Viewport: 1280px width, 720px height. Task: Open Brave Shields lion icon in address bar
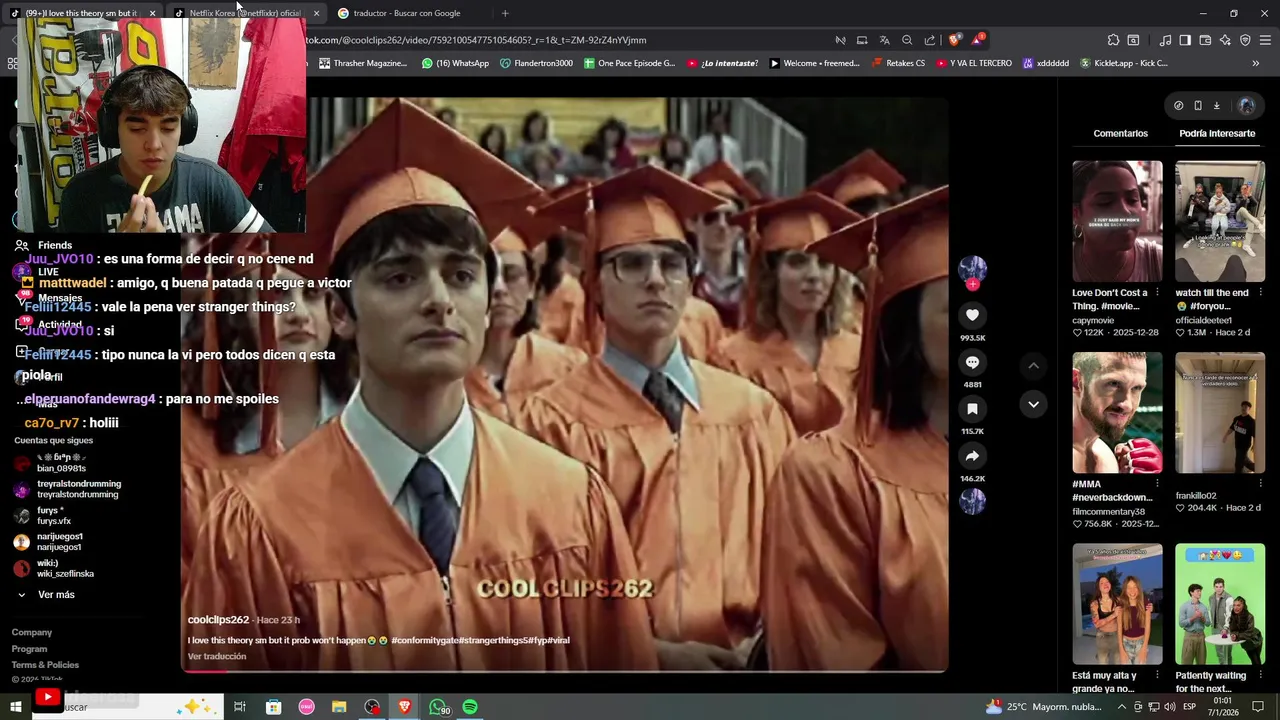pos(954,40)
